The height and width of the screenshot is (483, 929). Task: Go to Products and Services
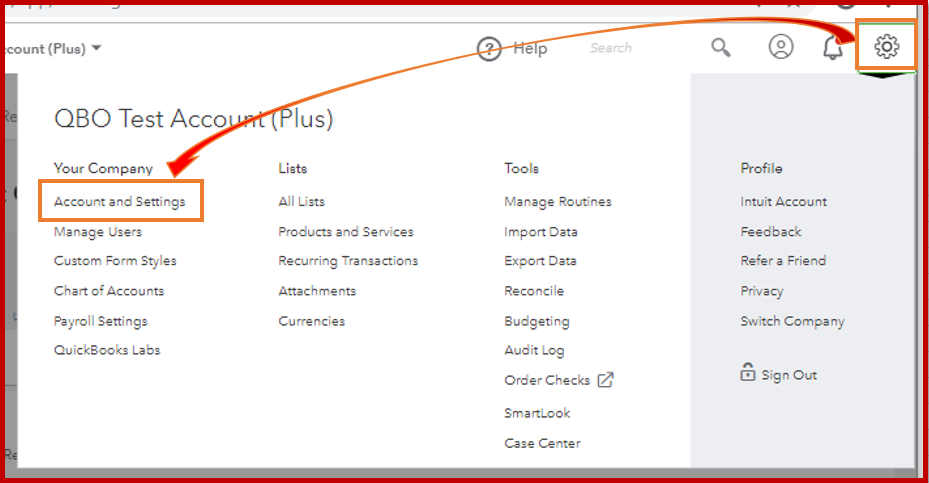pos(346,232)
